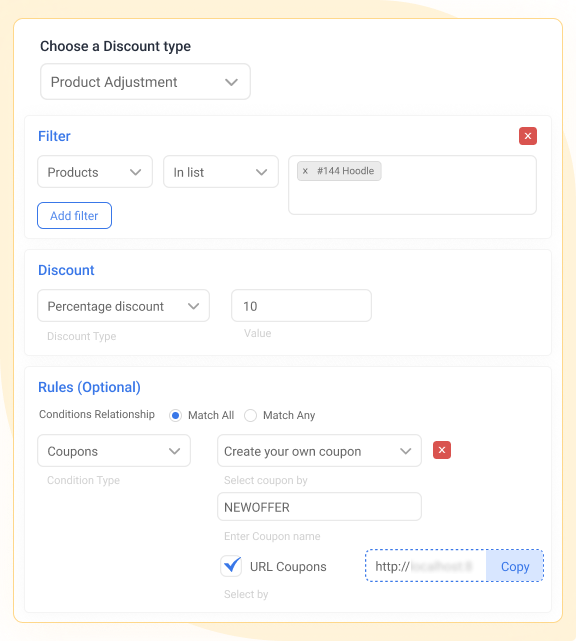Viewport: 576px width, 641px height.
Task: Click chevron on Create your own coupon
Action: pos(406,451)
